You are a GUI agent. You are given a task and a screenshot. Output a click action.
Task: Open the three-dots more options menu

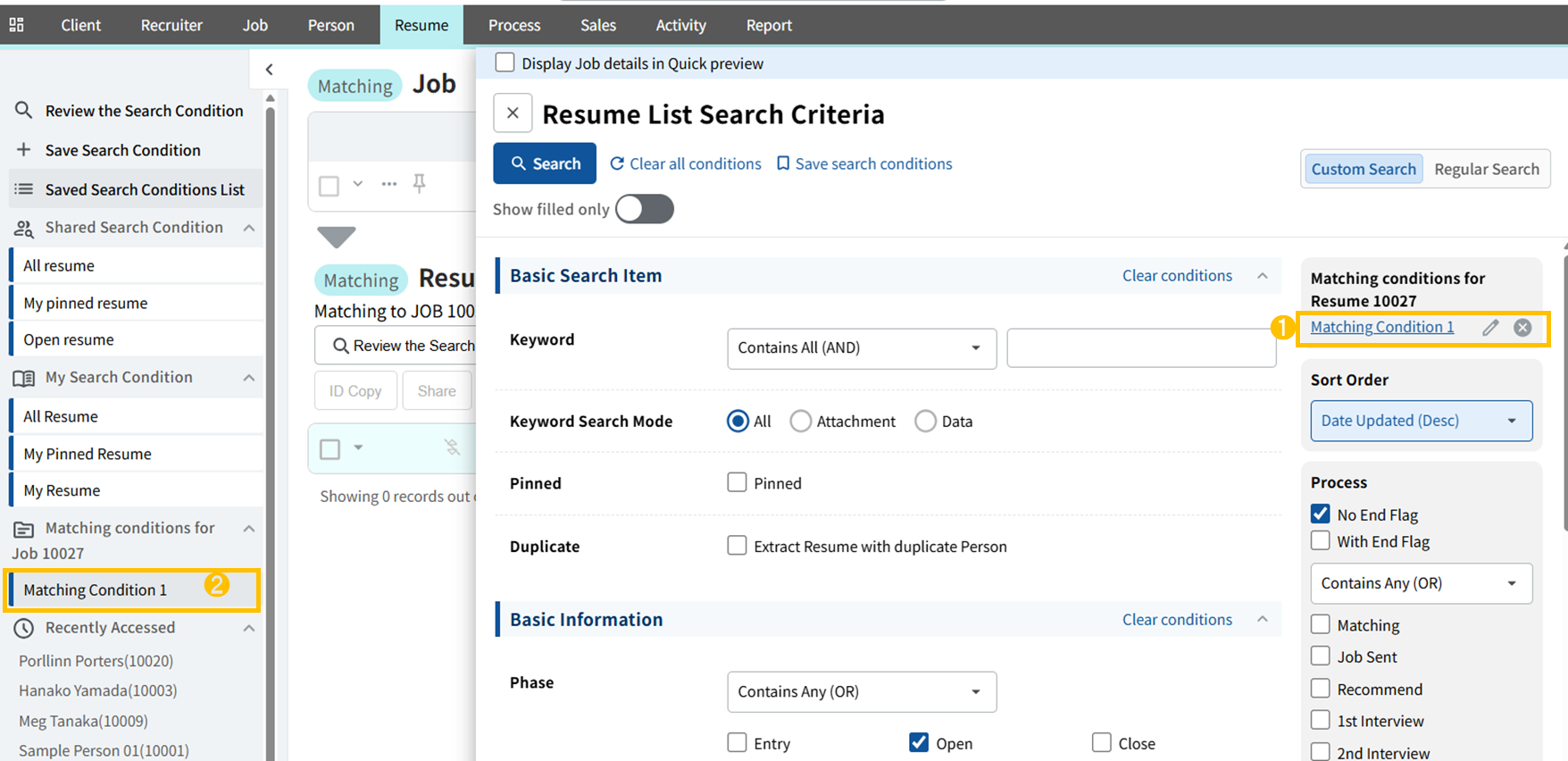pos(388,184)
